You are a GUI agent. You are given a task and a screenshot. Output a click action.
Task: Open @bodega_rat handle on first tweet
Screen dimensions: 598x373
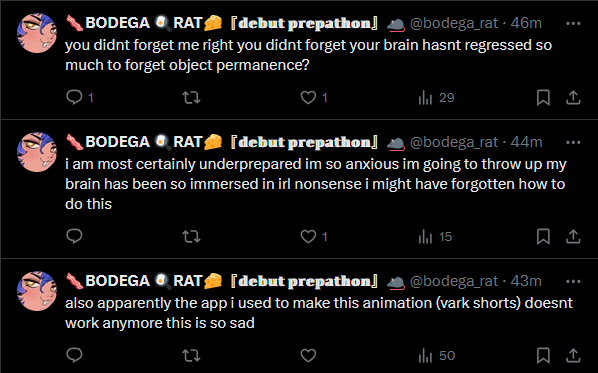(453, 23)
